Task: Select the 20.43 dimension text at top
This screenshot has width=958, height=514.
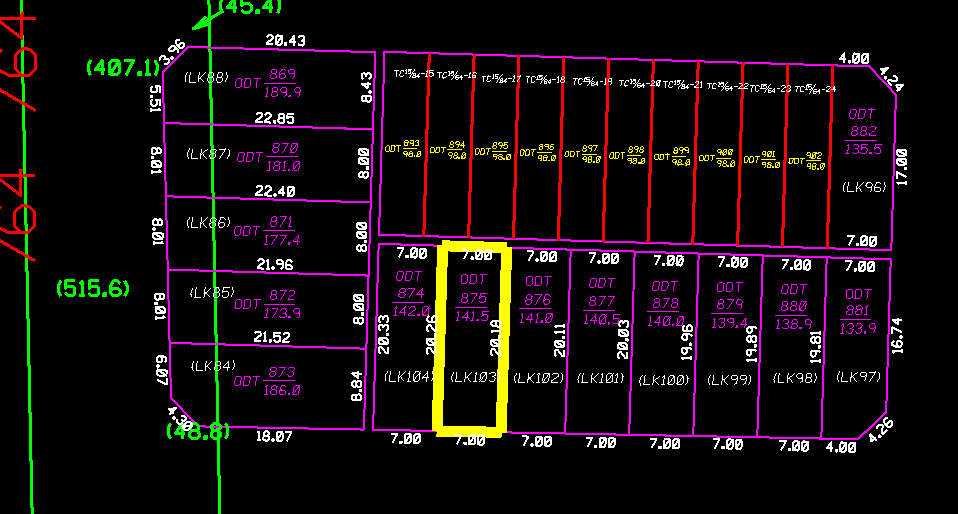Action: 285,41
